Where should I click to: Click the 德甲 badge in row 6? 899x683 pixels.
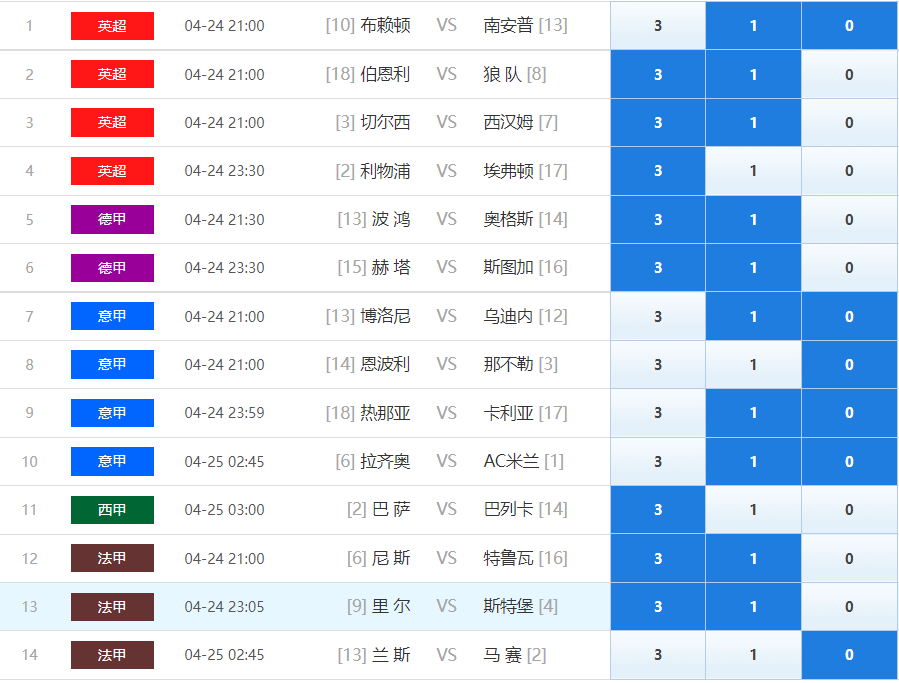tap(112, 268)
